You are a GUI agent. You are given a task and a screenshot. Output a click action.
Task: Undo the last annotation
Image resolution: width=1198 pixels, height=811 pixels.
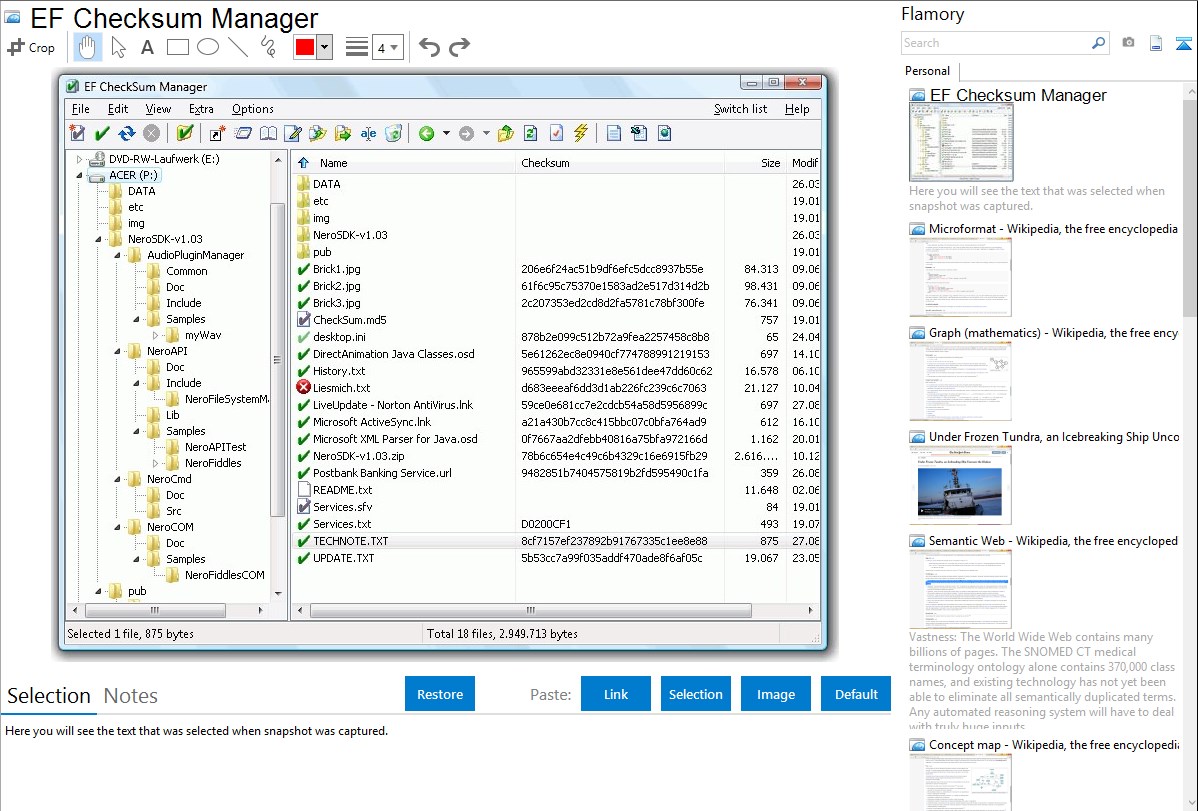tap(429, 47)
